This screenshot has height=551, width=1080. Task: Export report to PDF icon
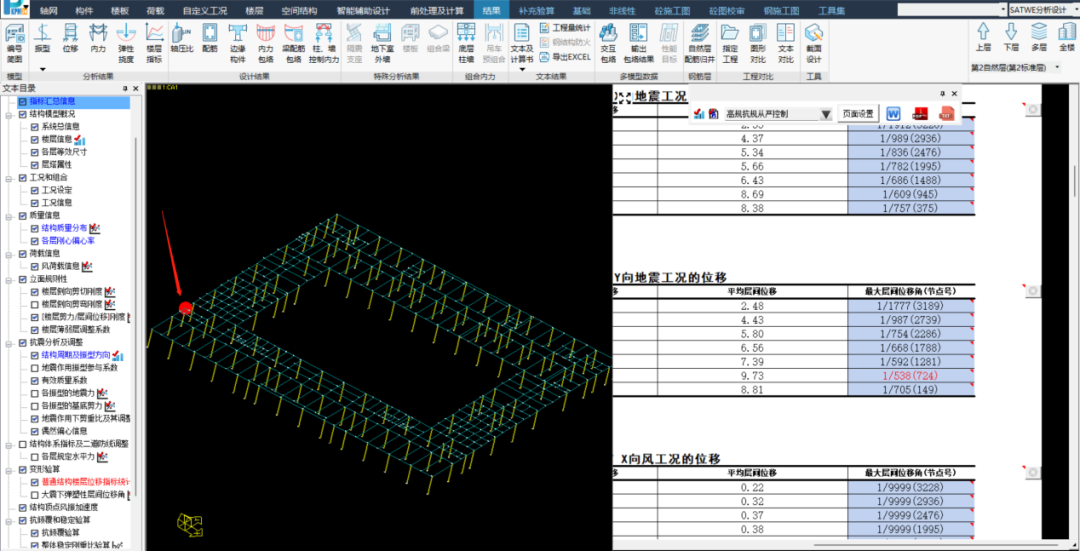tap(920, 114)
